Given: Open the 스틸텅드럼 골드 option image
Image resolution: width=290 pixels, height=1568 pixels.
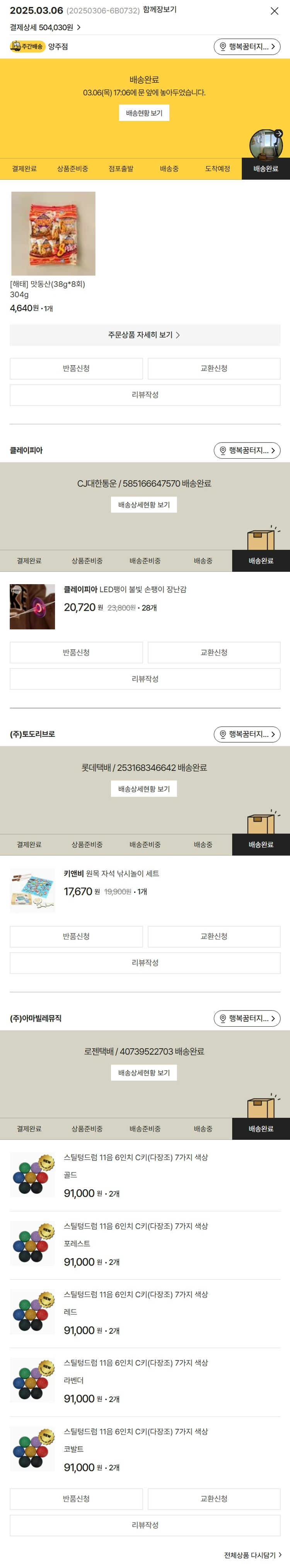Looking at the screenshot, I should click(32, 1175).
